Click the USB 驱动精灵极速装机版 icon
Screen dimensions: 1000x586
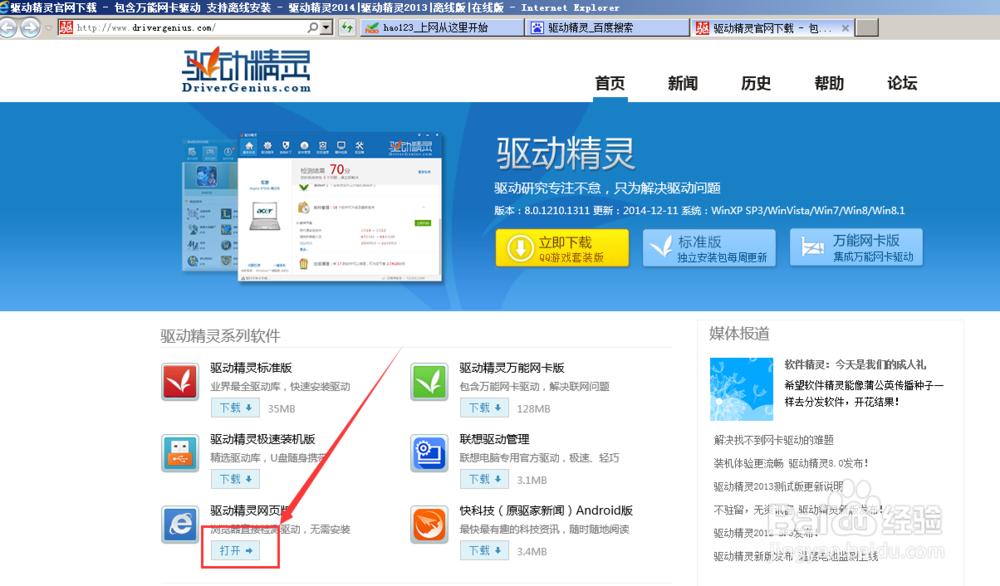pos(180,453)
